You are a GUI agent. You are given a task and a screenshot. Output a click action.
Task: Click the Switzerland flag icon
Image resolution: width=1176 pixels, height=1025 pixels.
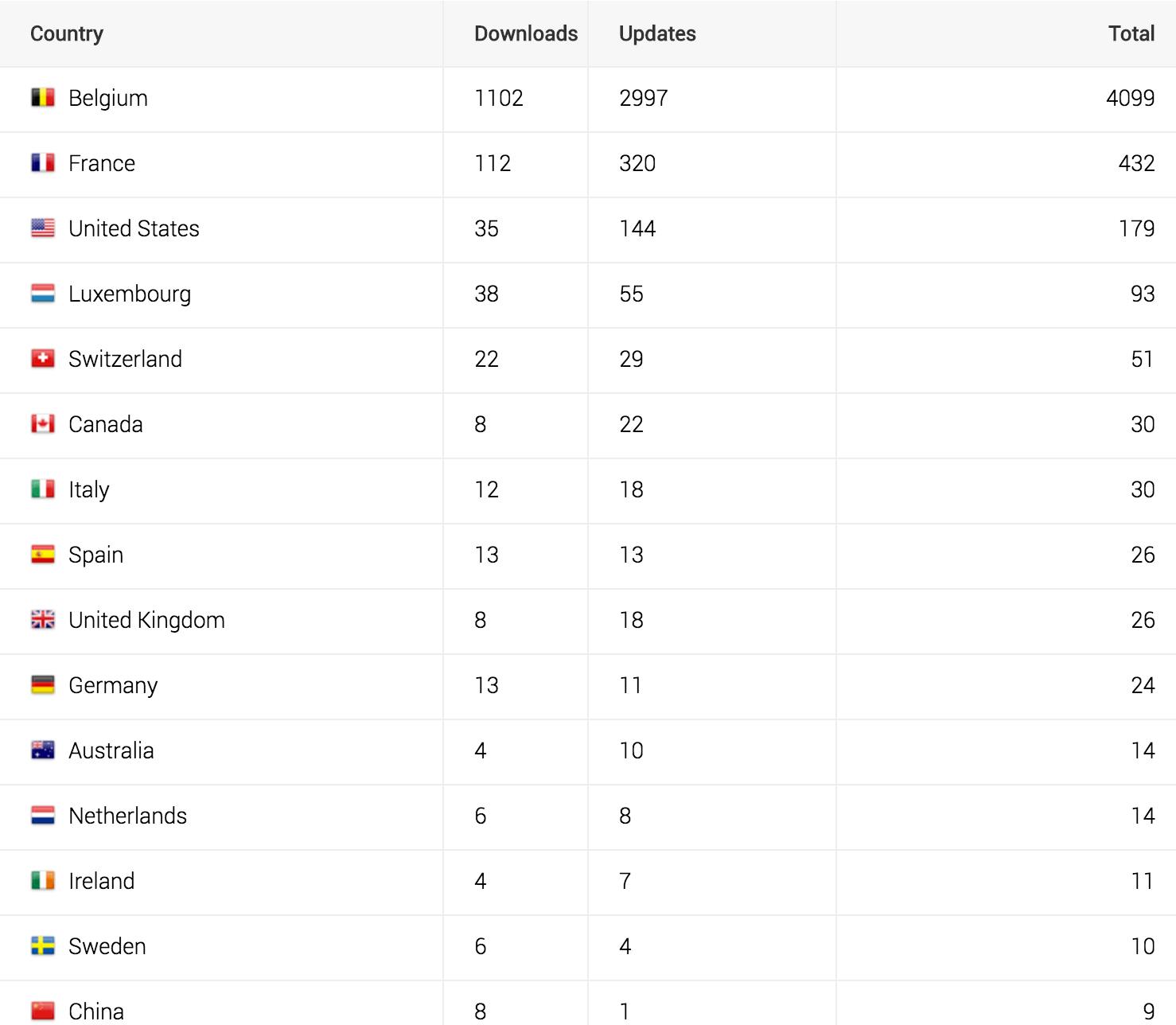click(x=43, y=359)
